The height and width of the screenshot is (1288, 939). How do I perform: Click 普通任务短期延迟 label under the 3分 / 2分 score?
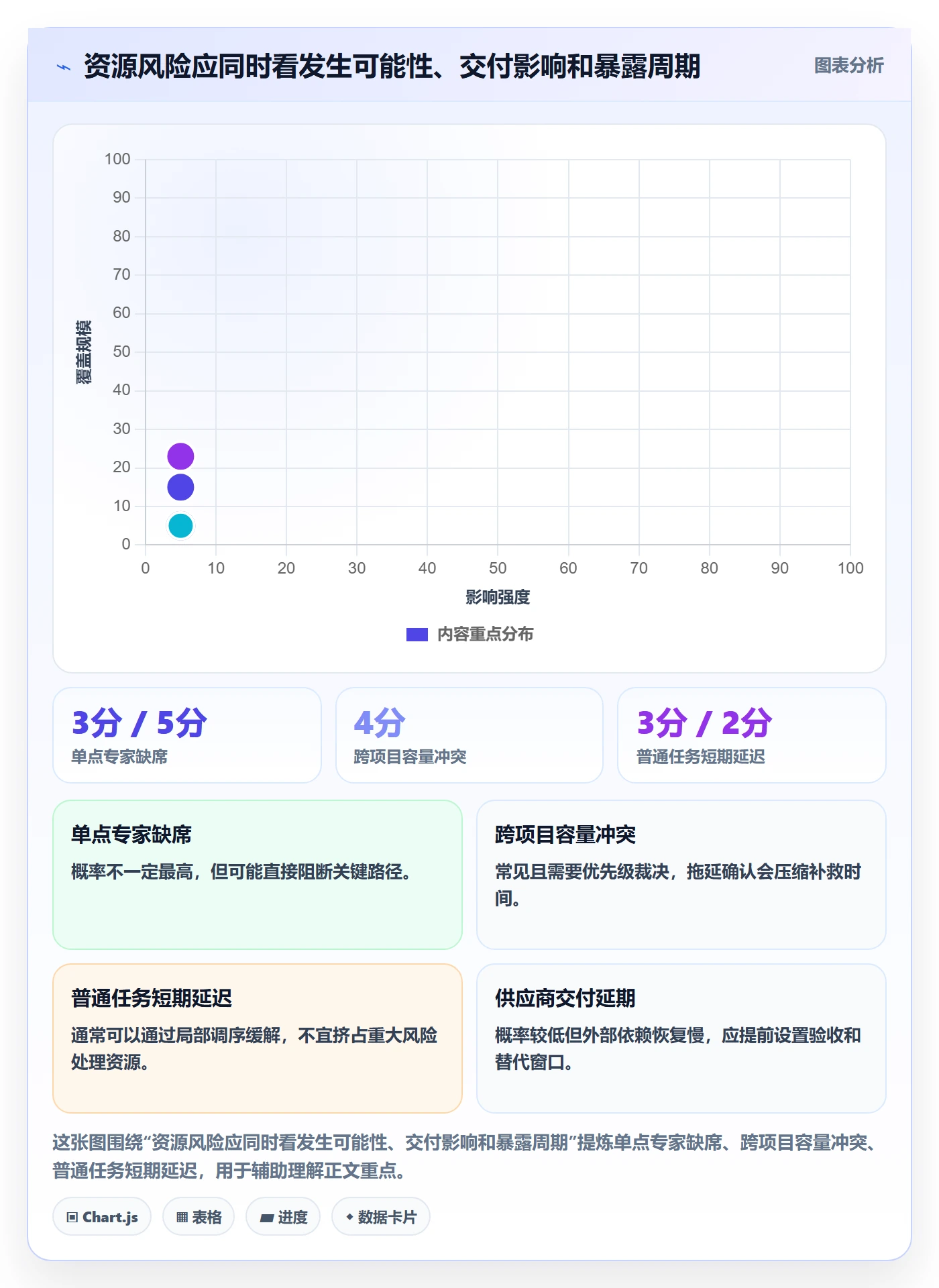tap(700, 757)
